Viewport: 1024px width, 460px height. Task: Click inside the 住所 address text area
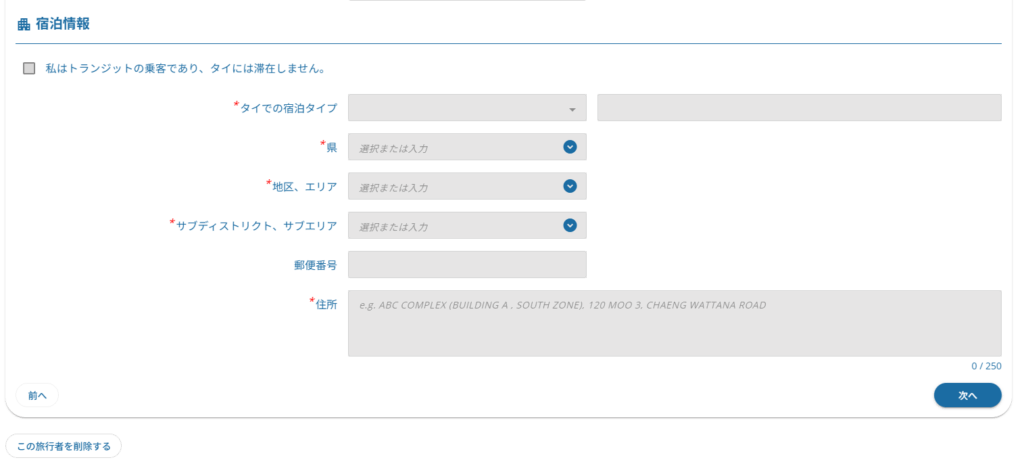[x=675, y=323]
